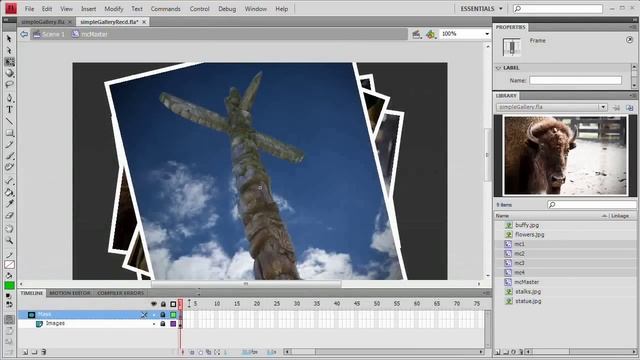Toggle sort order arrow in library Name column
Image resolution: width=640 pixels, height=360 pixels.
tap(604, 216)
